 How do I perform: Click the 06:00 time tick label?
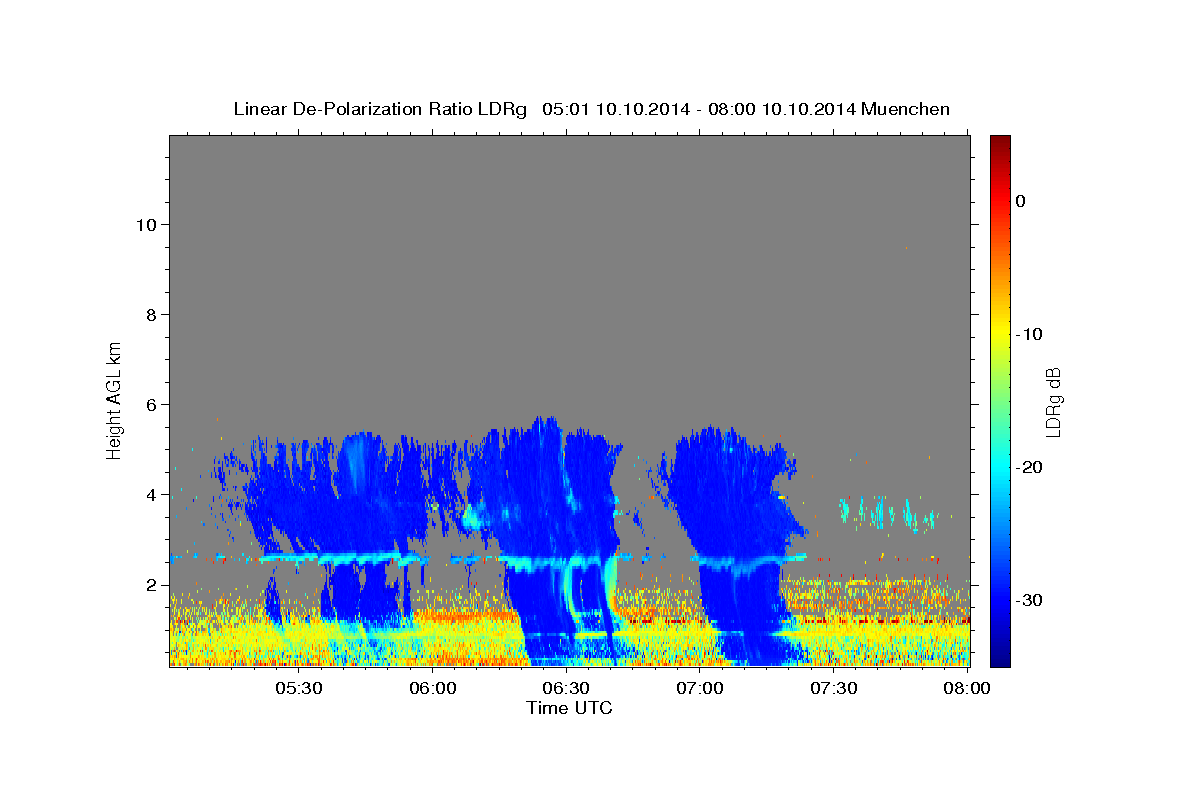point(432,689)
